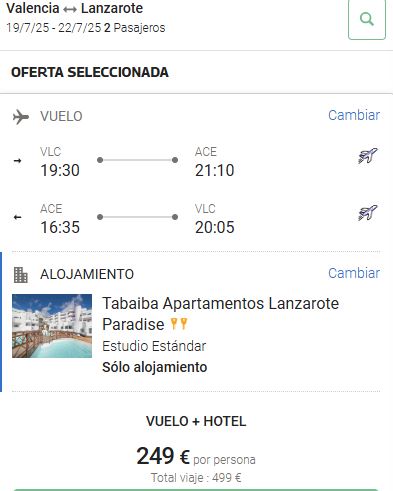Viewport: 393px width, 491px height.
Task: Click the two golden keys rating icon
Action: [179, 324]
